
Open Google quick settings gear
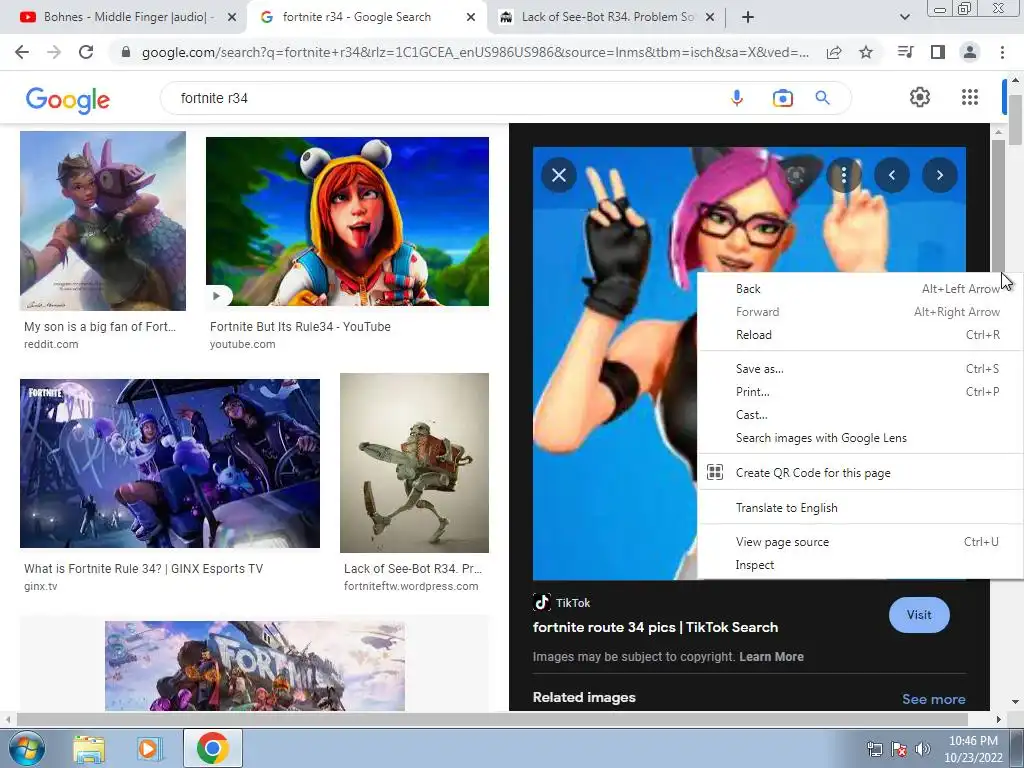[920, 97]
